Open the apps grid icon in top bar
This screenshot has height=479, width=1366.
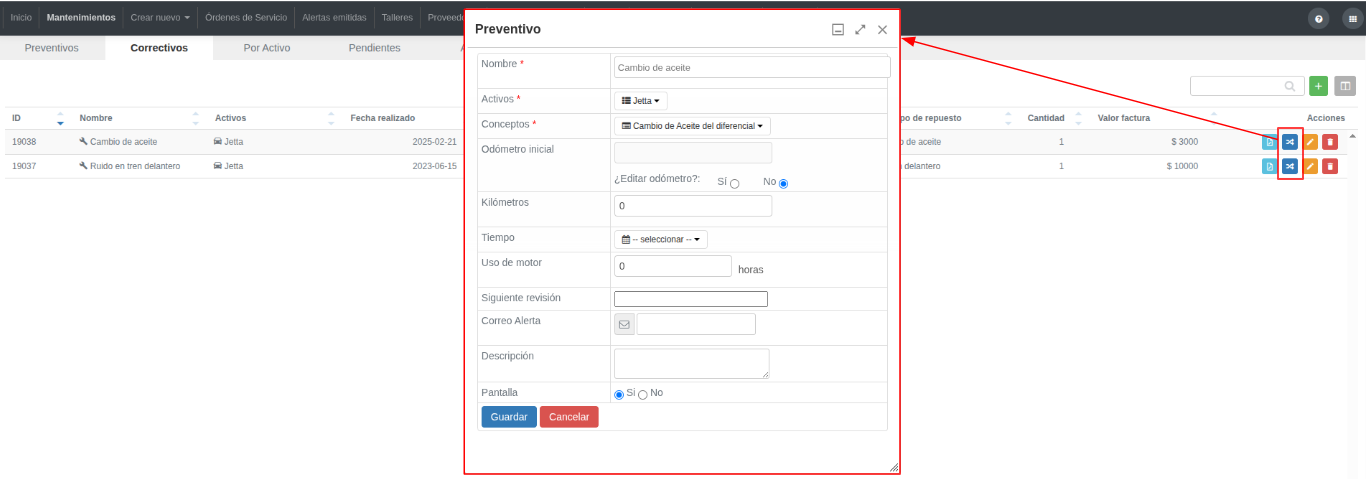coord(1351,18)
